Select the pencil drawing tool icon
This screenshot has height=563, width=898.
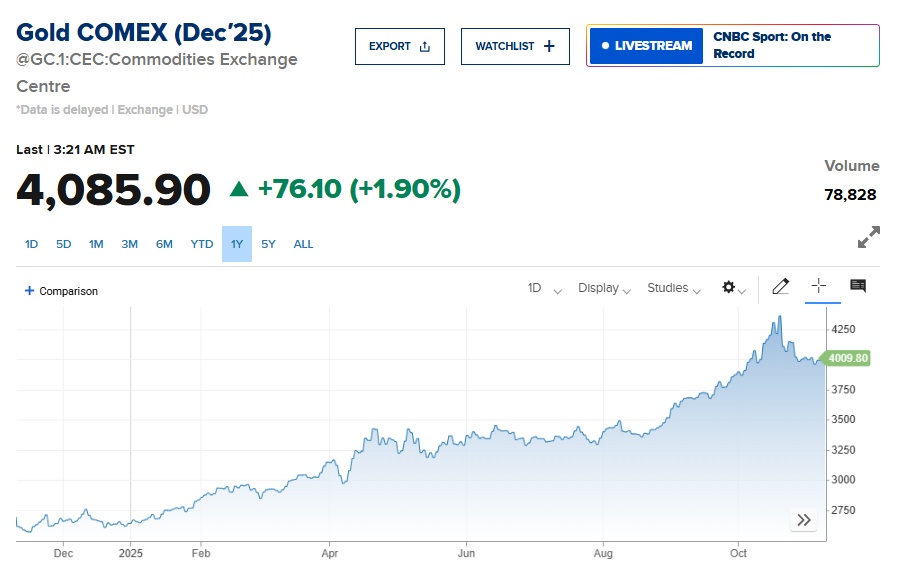pos(780,286)
